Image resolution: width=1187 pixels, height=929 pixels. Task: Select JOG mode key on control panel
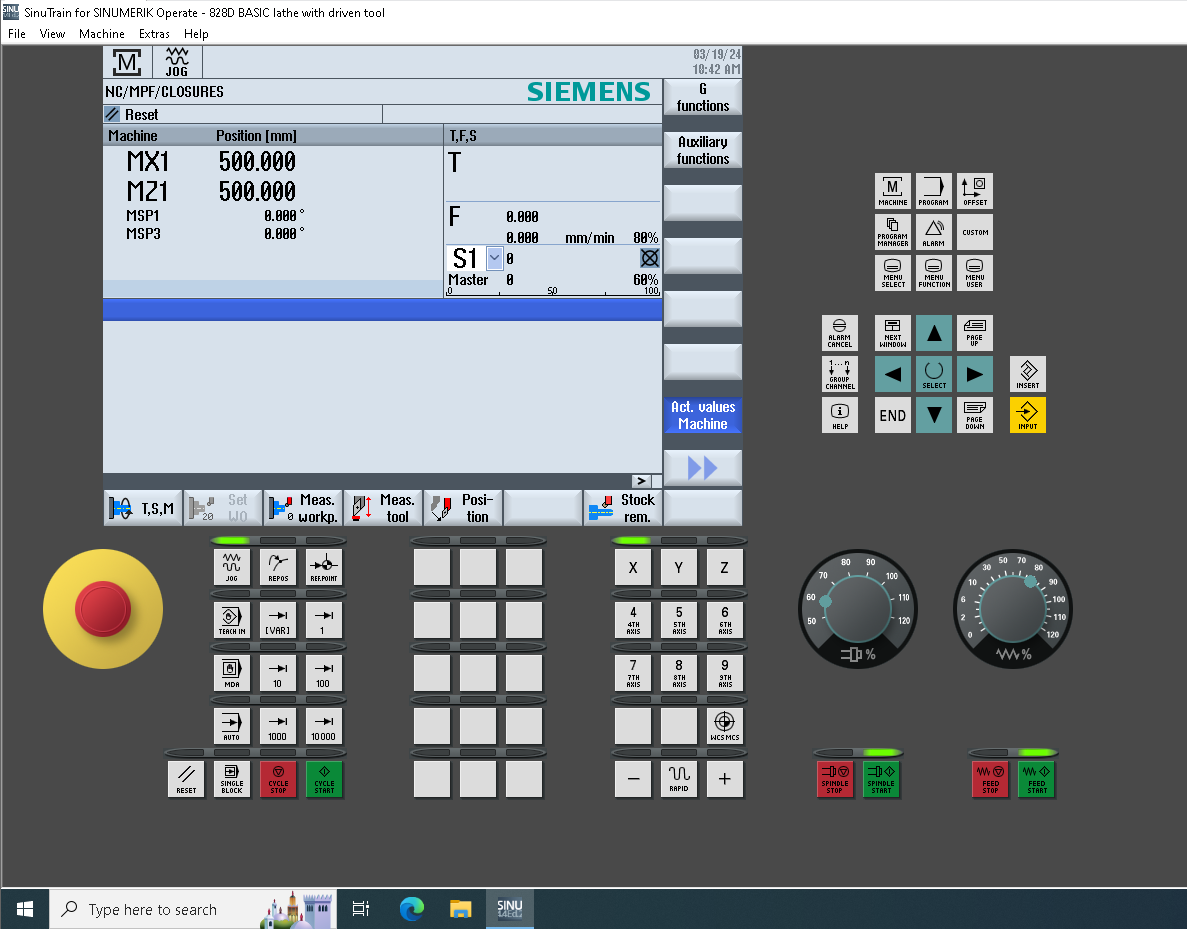(x=232, y=566)
